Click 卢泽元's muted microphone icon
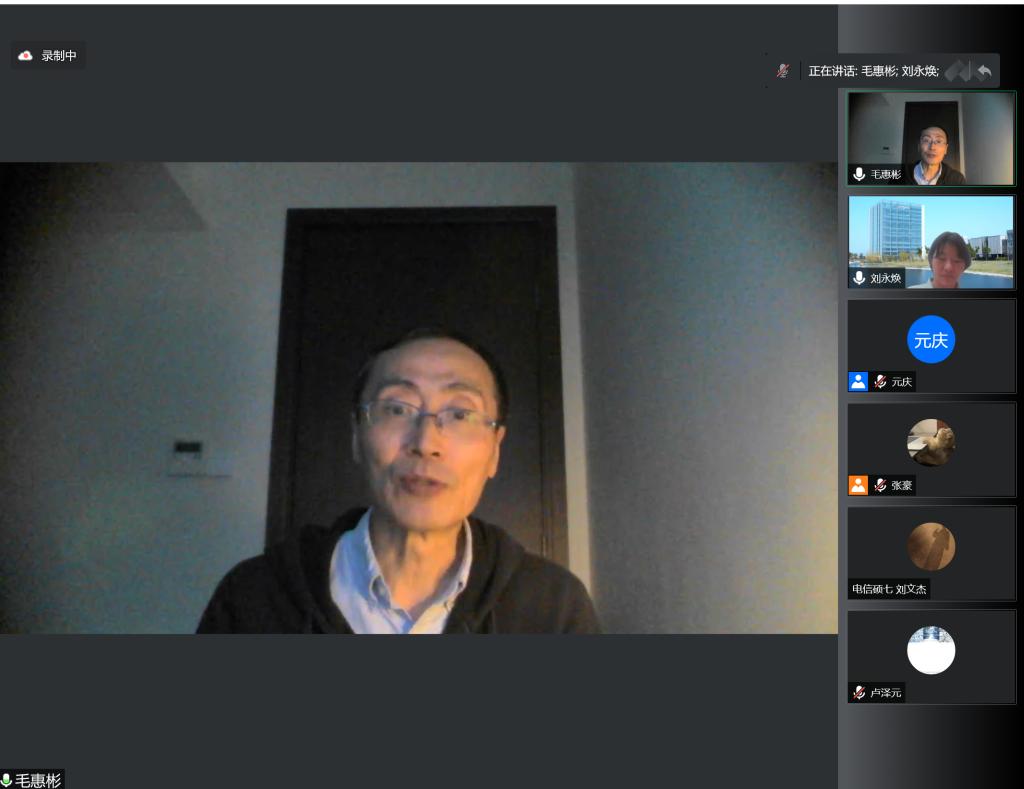This screenshot has width=1024, height=789. pos(859,692)
